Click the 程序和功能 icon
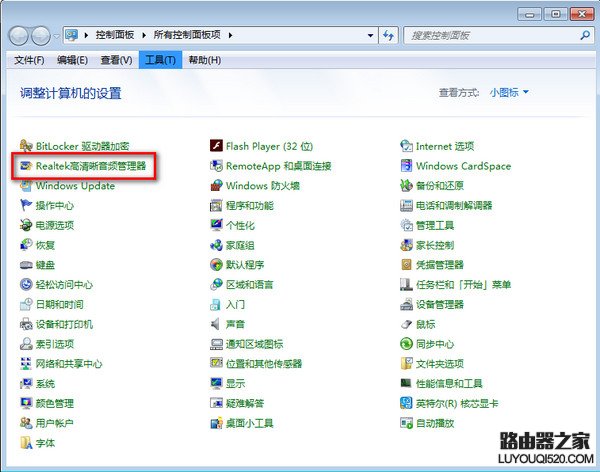The height and width of the screenshot is (472, 600). pyautogui.click(x=216, y=206)
